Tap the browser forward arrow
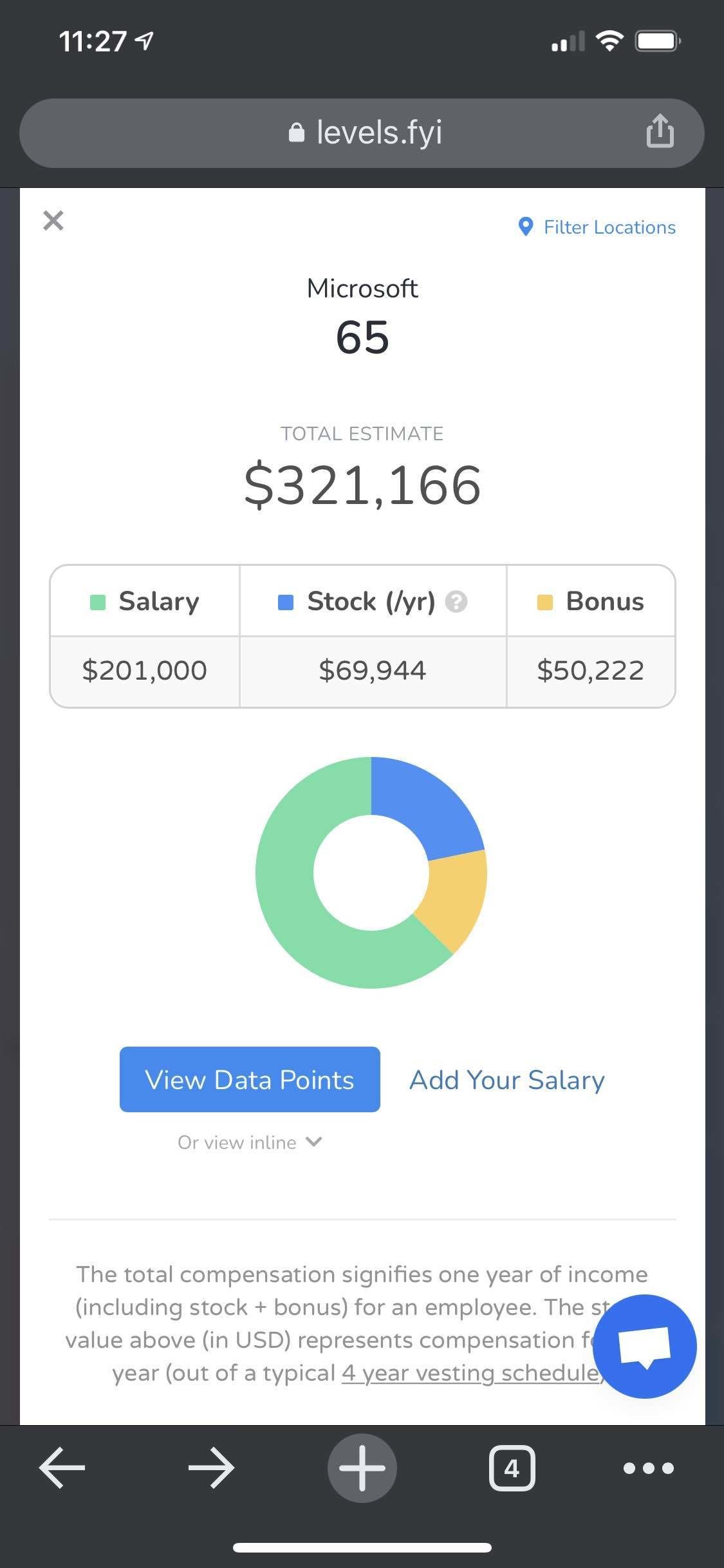724x1568 pixels. coord(211,1468)
